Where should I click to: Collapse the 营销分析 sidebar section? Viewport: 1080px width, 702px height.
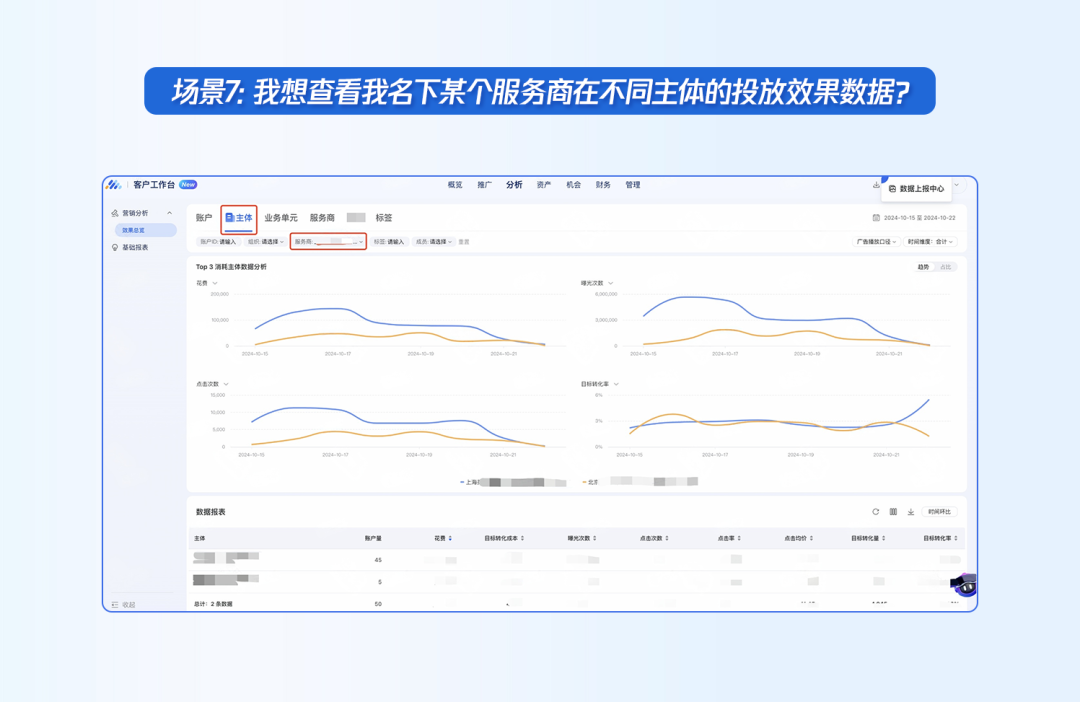click(169, 213)
